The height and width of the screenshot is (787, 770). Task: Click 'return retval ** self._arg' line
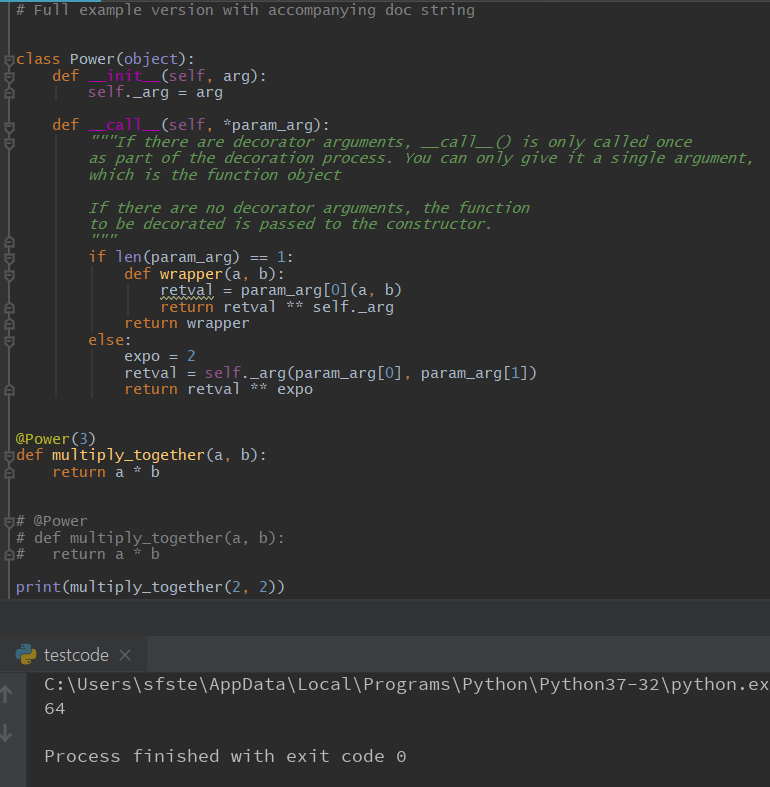point(277,307)
